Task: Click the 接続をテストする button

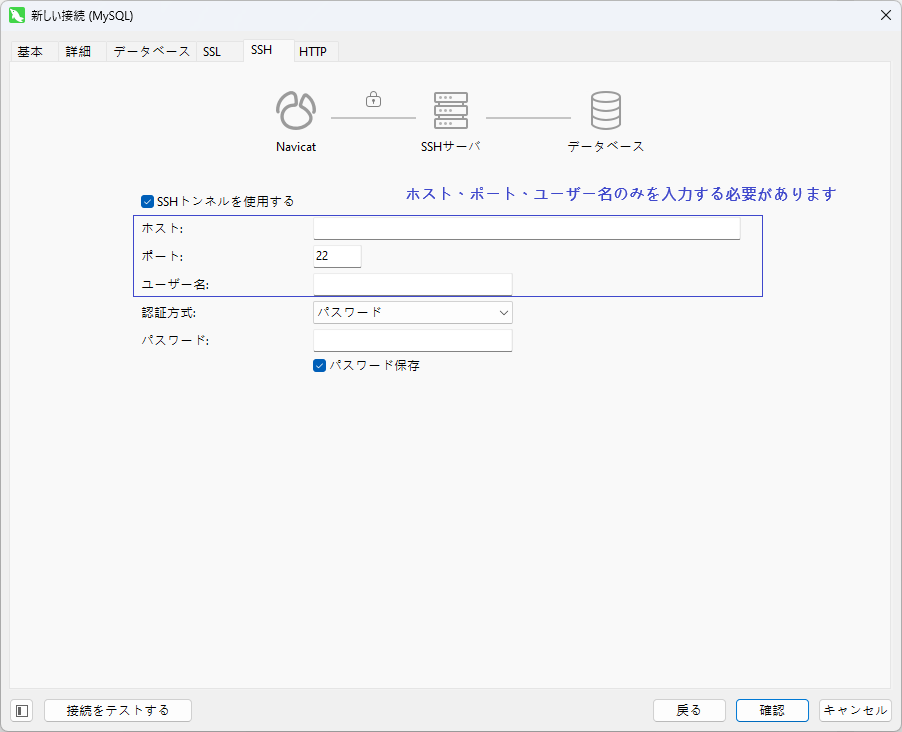Action: [118, 711]
